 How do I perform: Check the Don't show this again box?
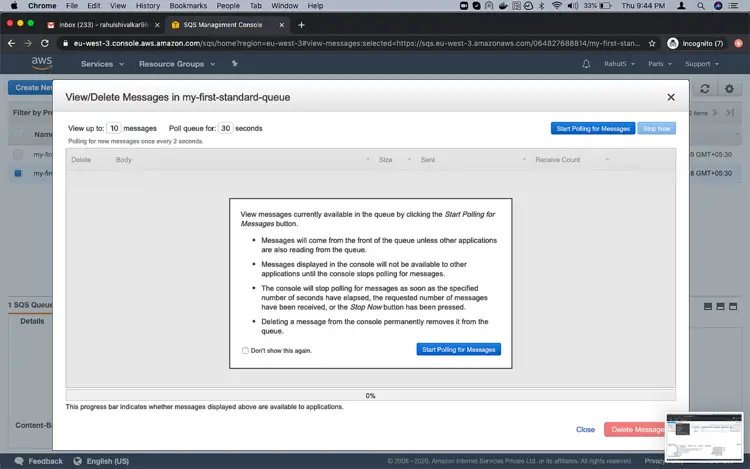tap(245, 350)
